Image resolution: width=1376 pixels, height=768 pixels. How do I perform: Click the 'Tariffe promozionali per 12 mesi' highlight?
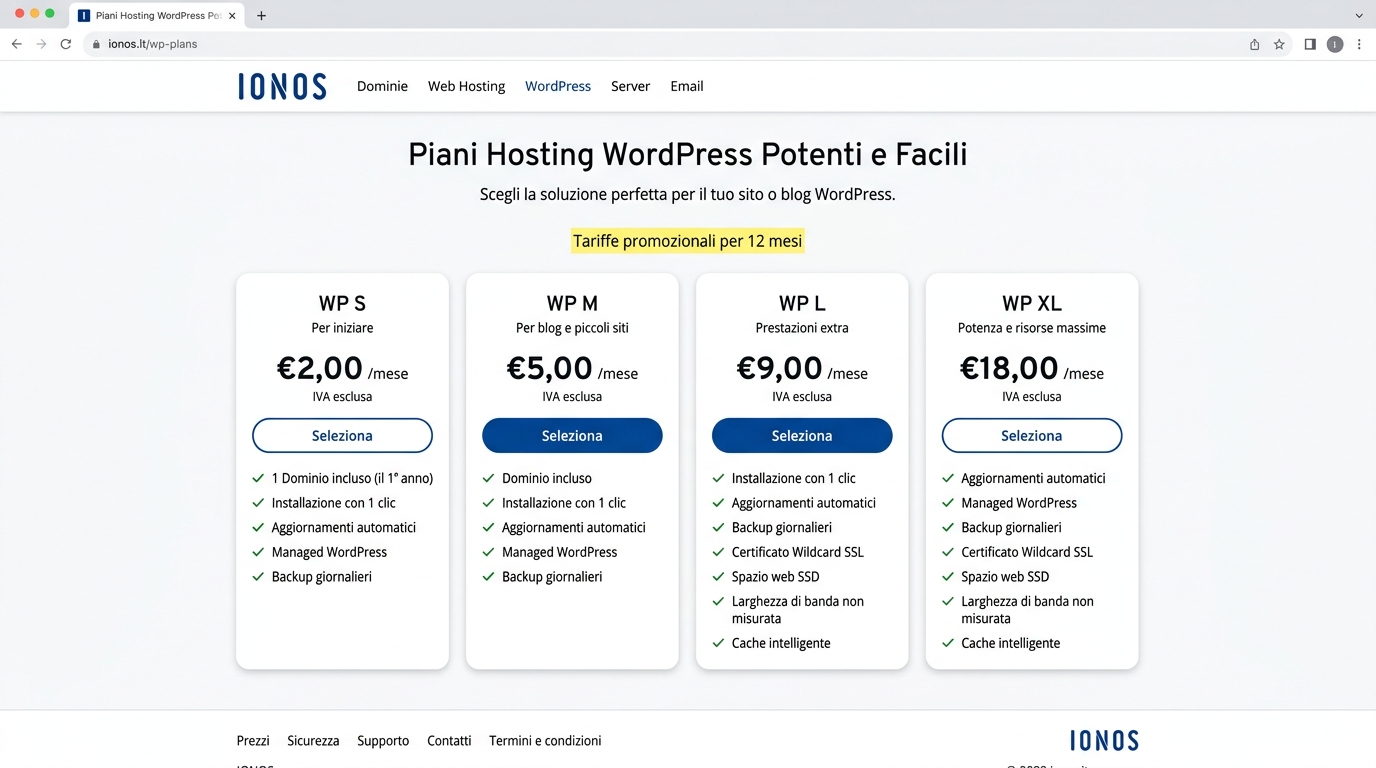pos(687,241)
